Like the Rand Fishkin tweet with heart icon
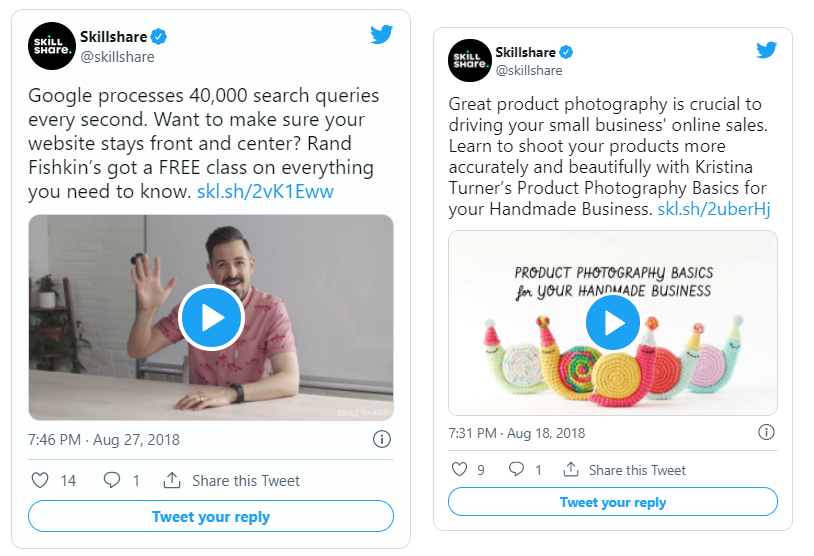Screen dimensions: 814x556 point(40,480)
